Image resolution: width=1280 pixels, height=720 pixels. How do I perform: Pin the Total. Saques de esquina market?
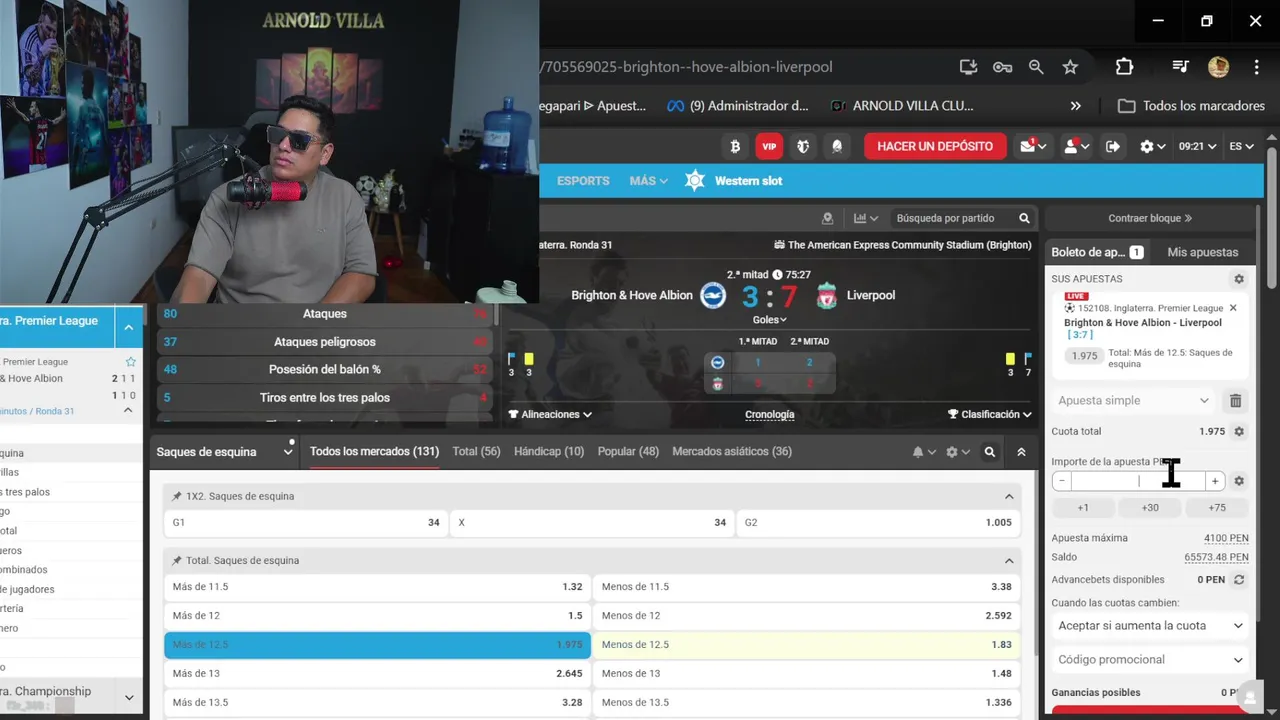click(177, 560)
